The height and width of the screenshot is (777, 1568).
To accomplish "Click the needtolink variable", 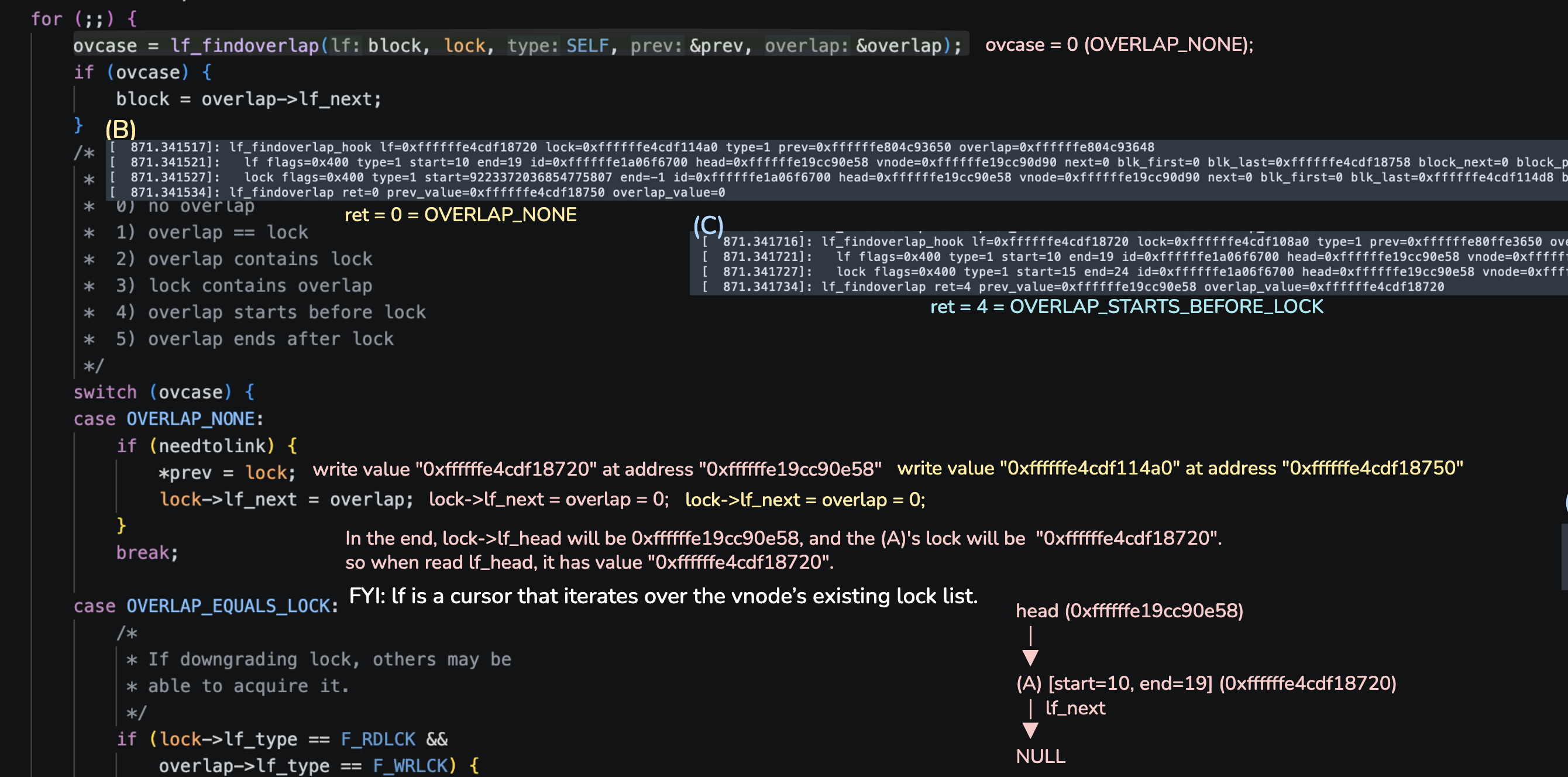I will click(x=212, y=445).
